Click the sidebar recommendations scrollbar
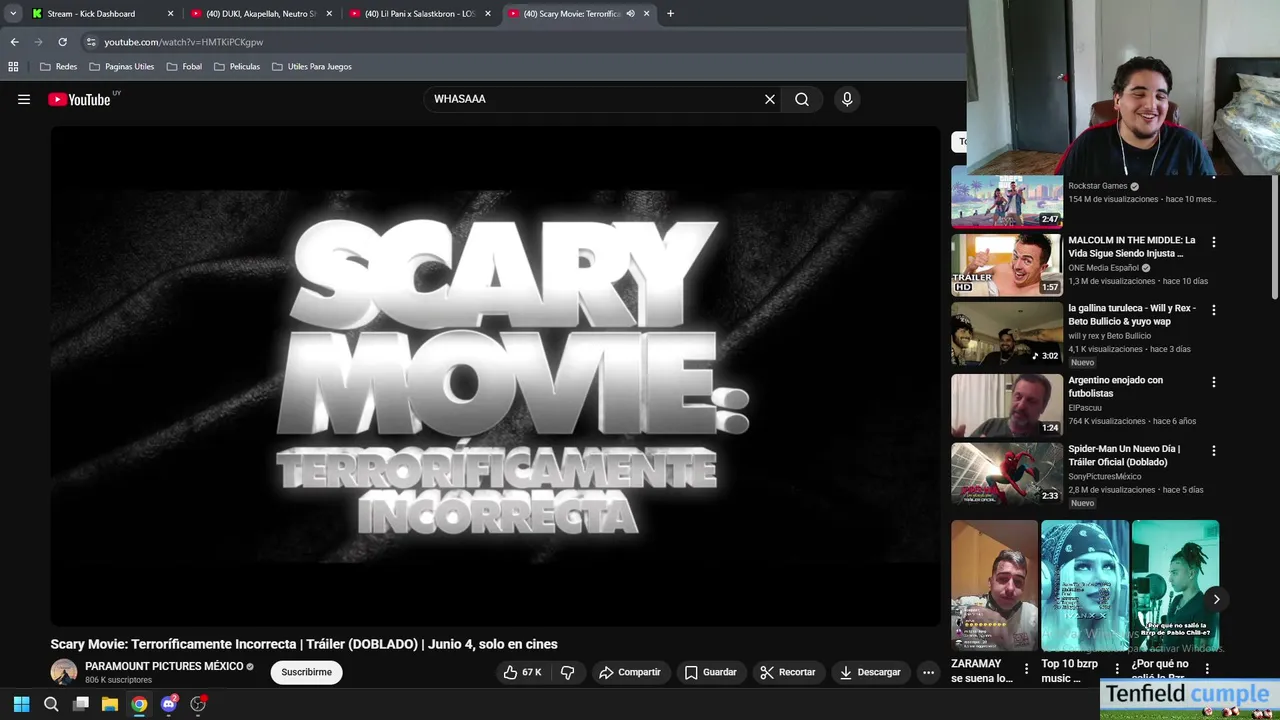The width and height of the screenshot is (1280, 720). click(x=1274, y=238)
